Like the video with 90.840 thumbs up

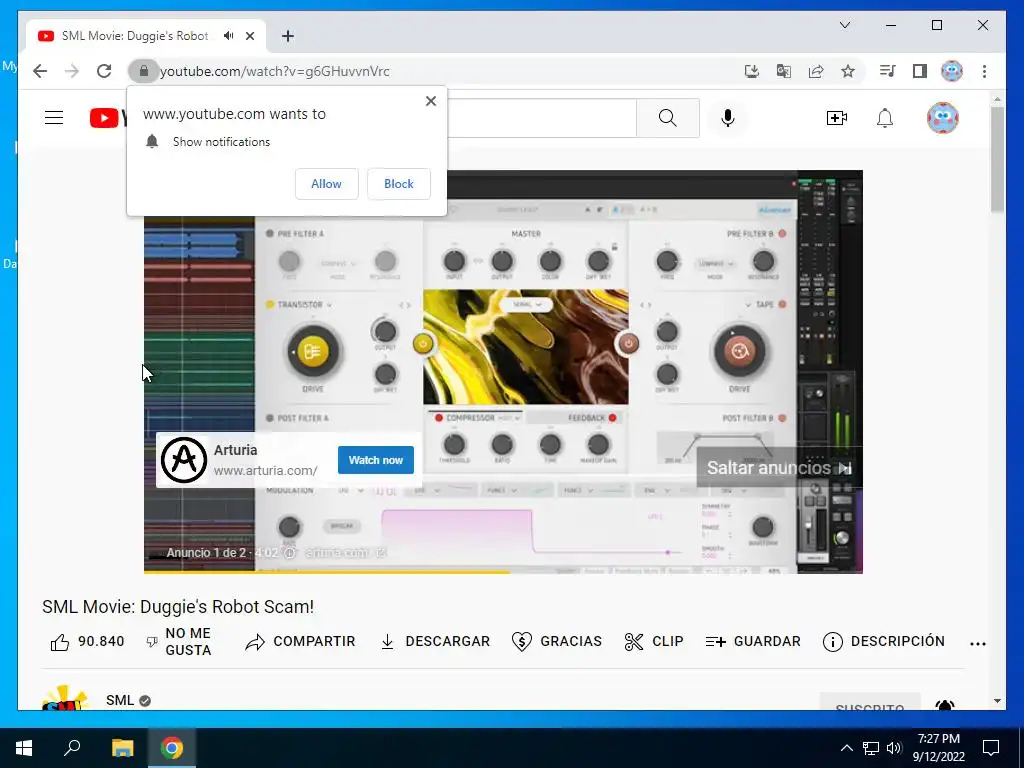point(88,642)
